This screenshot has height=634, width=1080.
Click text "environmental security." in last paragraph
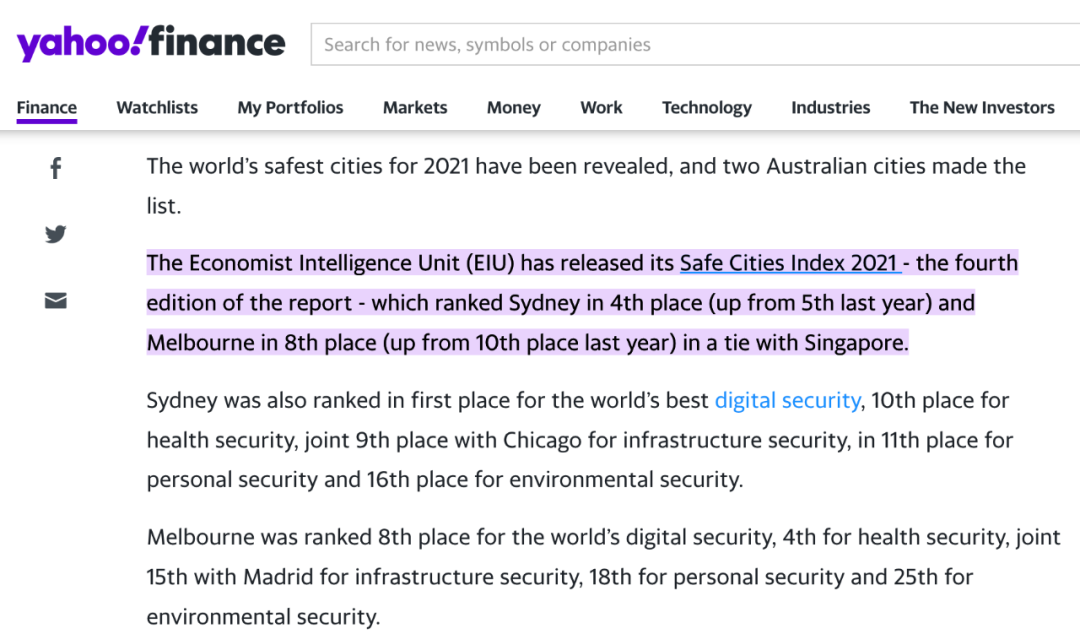click(263, 617)
